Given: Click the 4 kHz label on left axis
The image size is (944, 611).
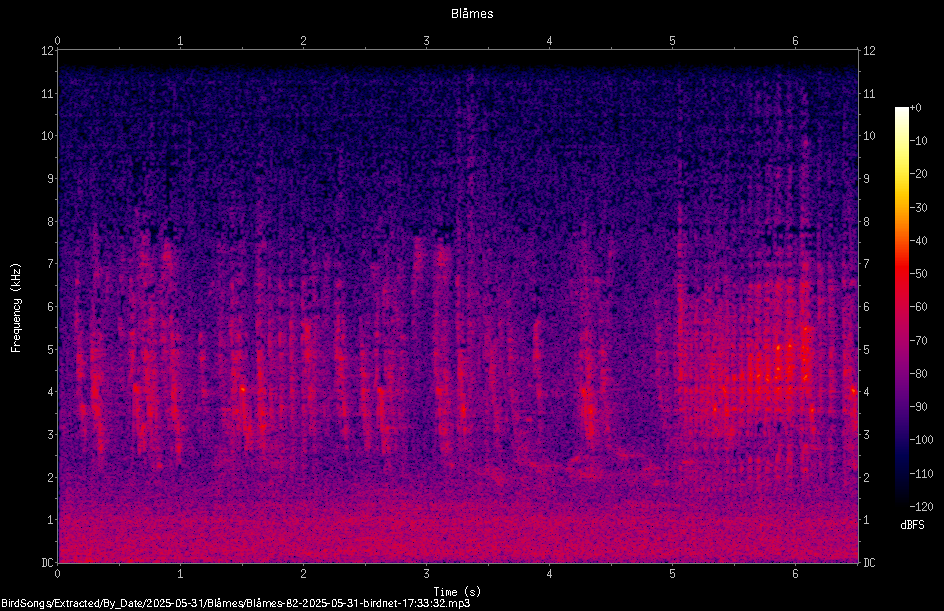Looking at the screenshot, I should click(50, 392).
